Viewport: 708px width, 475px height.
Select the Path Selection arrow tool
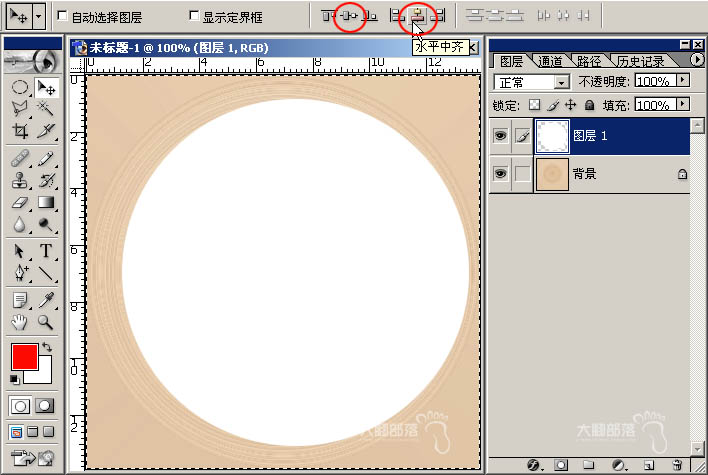[x=19, y=251]
